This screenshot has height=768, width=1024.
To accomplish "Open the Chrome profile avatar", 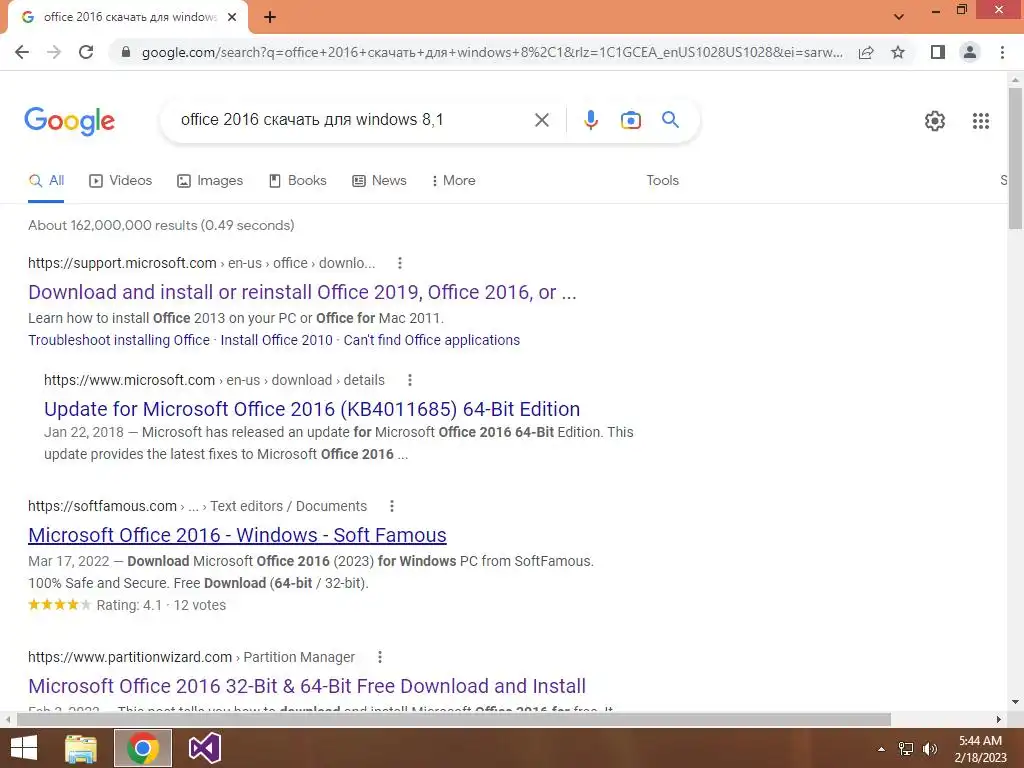I will point(970,52).
